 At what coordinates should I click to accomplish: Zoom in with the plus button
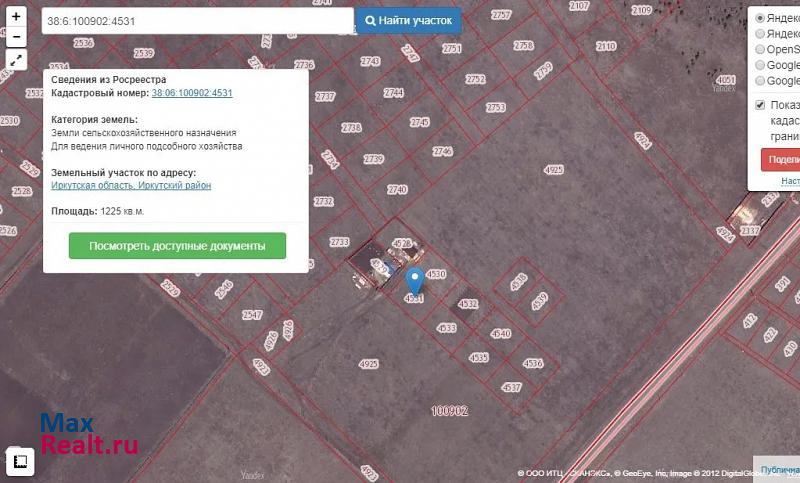click(16, 17)
